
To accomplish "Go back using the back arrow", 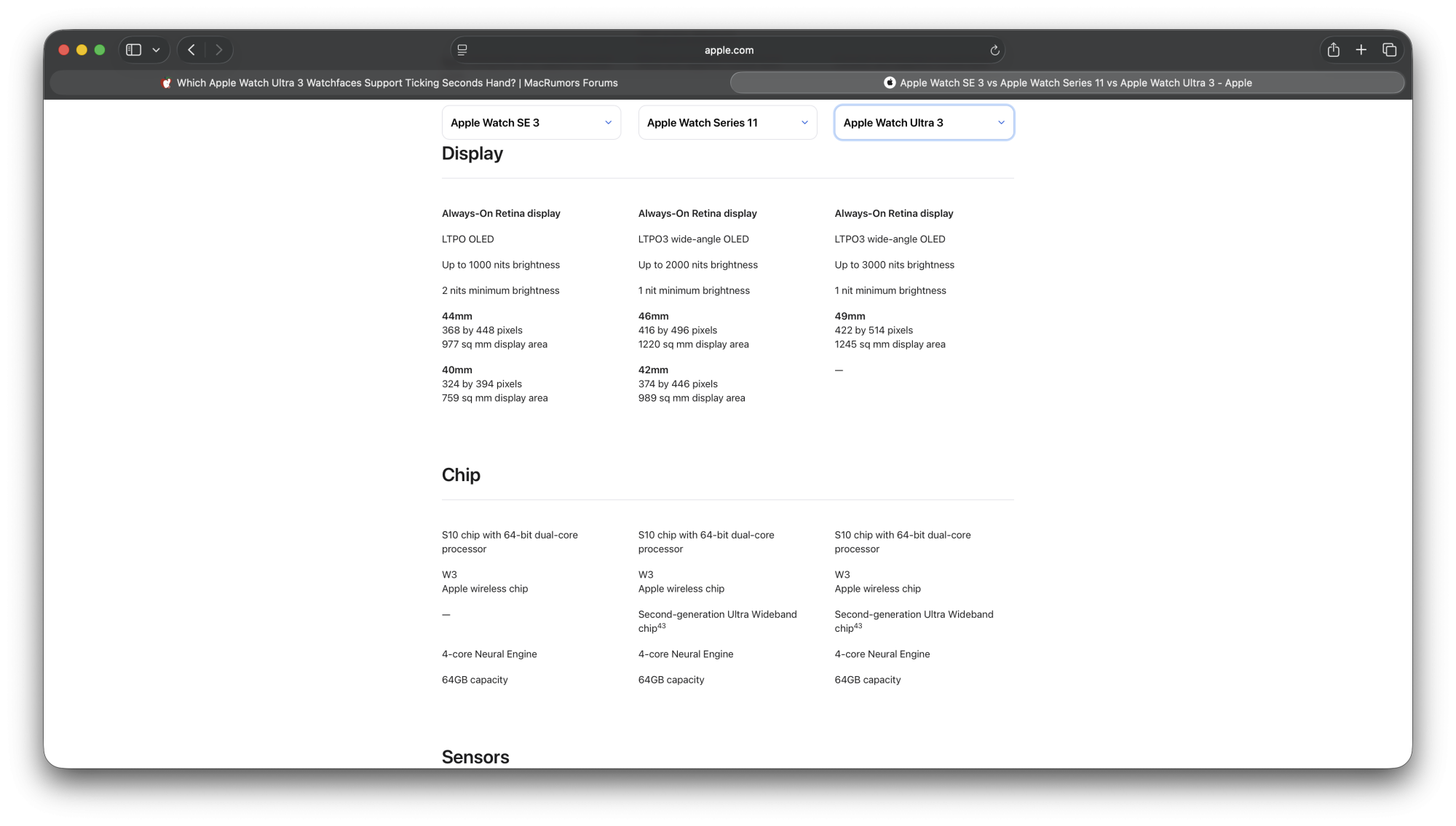I will (x=191, y=49).
